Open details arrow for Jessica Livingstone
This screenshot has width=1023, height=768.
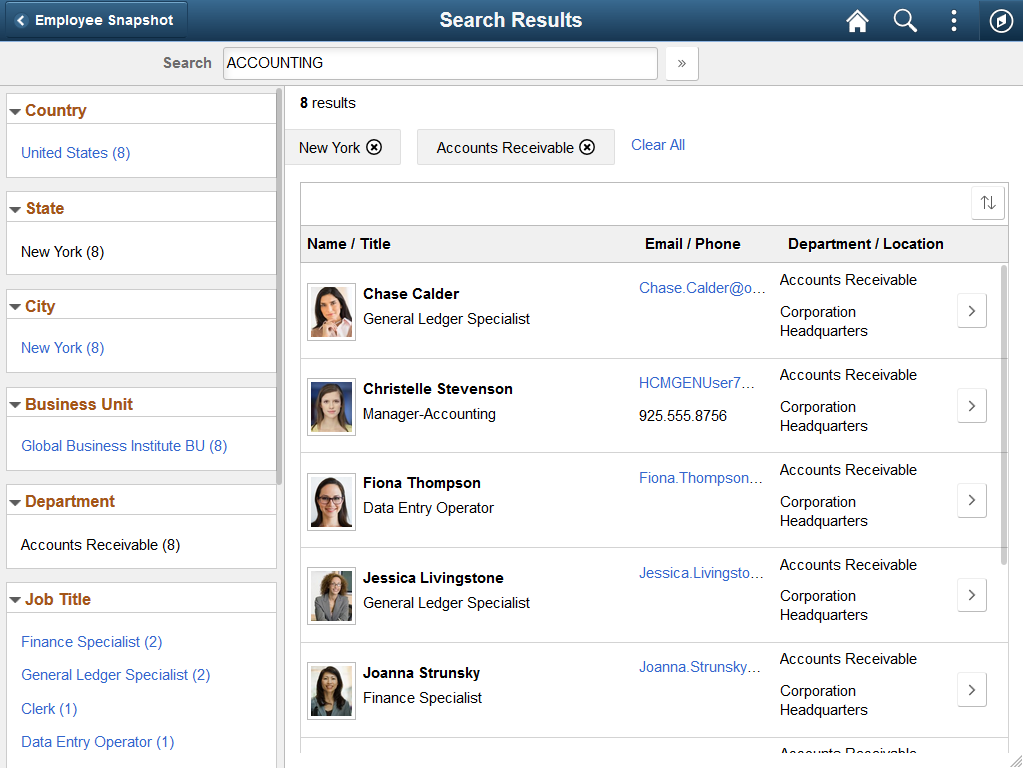point(971,595)
